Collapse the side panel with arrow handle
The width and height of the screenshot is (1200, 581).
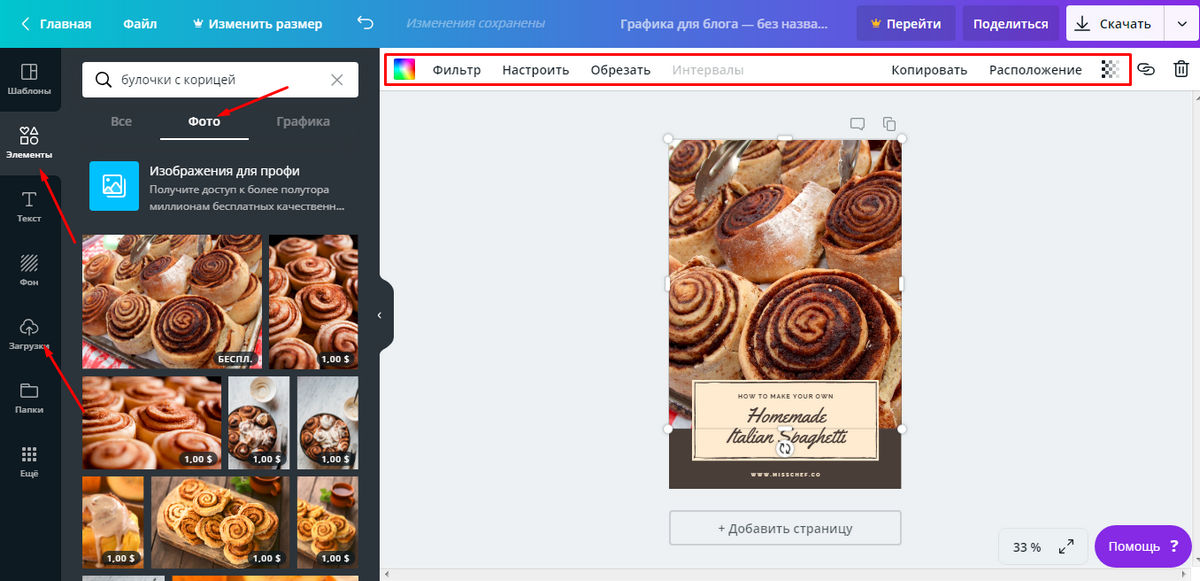pyautogui.click(x=380, y=315)
